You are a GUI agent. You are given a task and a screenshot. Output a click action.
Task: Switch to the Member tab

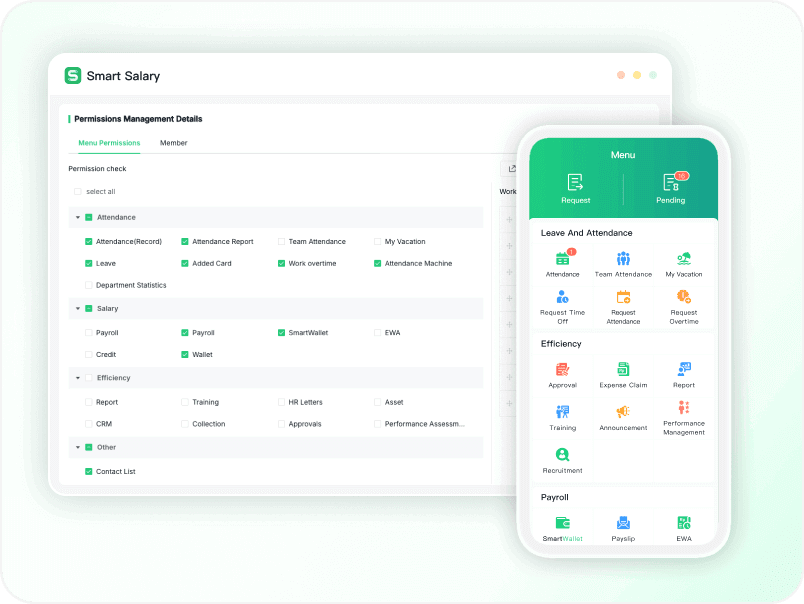173,143
